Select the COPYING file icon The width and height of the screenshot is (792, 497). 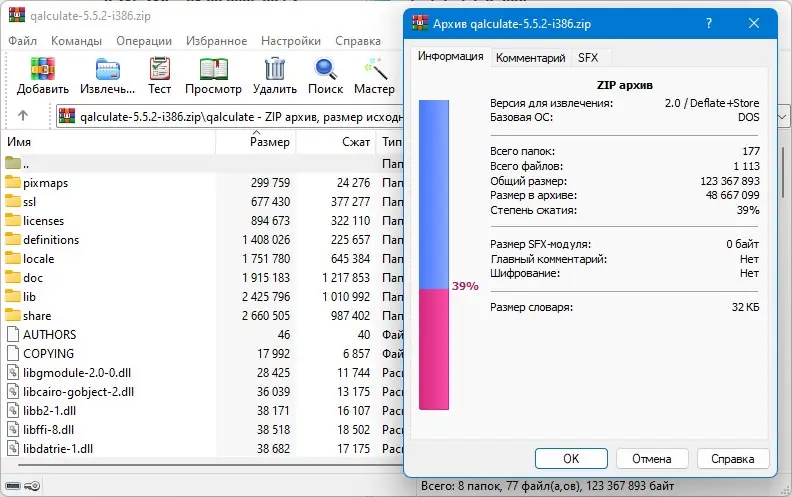coord(13,353)
